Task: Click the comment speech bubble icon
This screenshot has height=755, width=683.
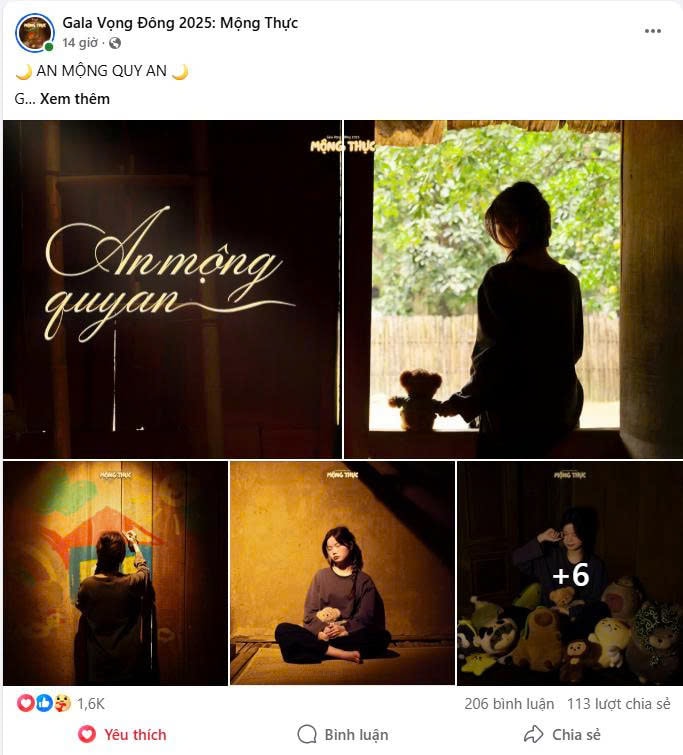Action: (307, 734)
